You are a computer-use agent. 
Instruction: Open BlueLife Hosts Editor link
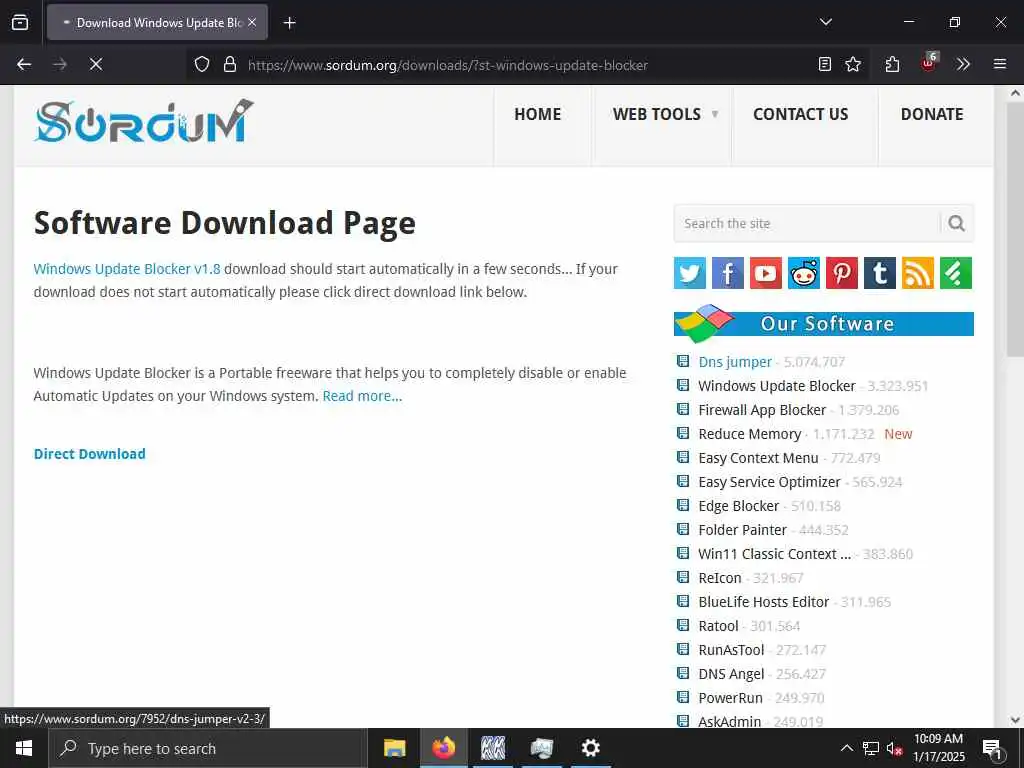[763, 602]
